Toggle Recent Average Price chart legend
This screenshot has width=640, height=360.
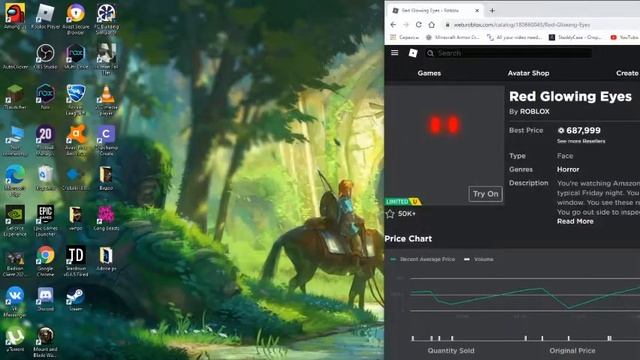click(422, 259)
